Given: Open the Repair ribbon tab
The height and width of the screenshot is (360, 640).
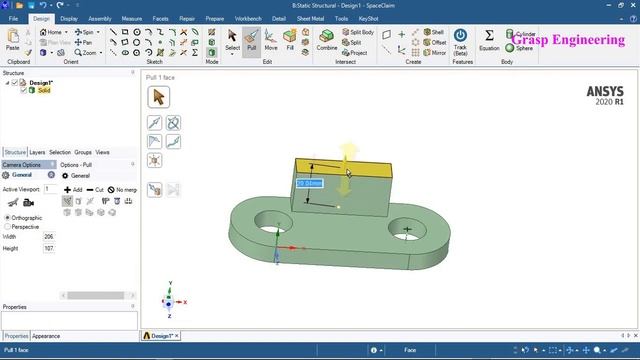Looking at the screenshot, I should 187,19.
